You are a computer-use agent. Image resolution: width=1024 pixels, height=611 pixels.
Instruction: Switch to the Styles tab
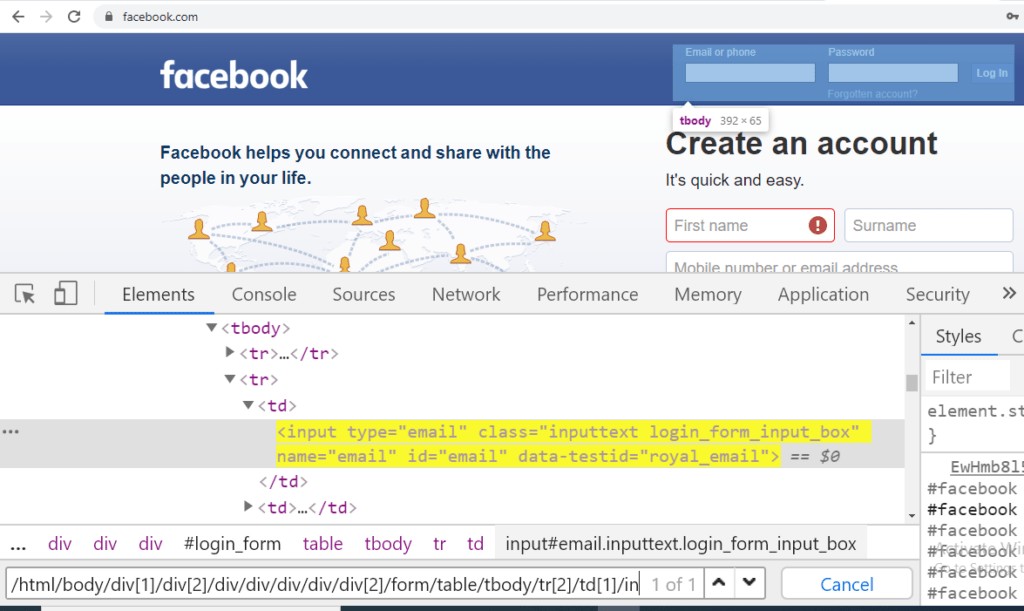(x=958, y=336)
